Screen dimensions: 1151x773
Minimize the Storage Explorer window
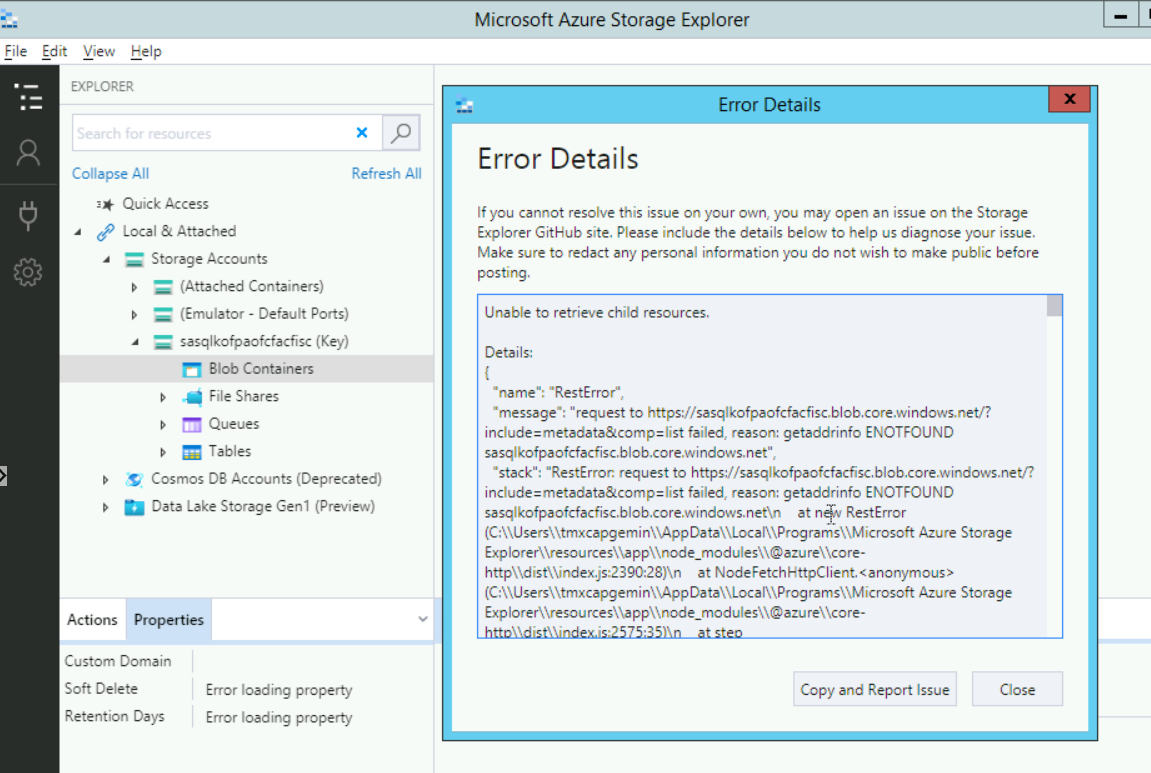click(x=1120, y=15)
